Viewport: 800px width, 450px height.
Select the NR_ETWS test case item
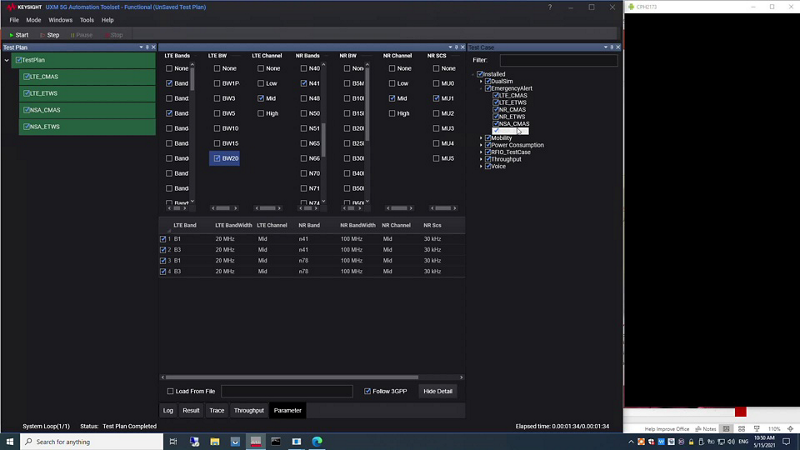click(x=512, y=117)
